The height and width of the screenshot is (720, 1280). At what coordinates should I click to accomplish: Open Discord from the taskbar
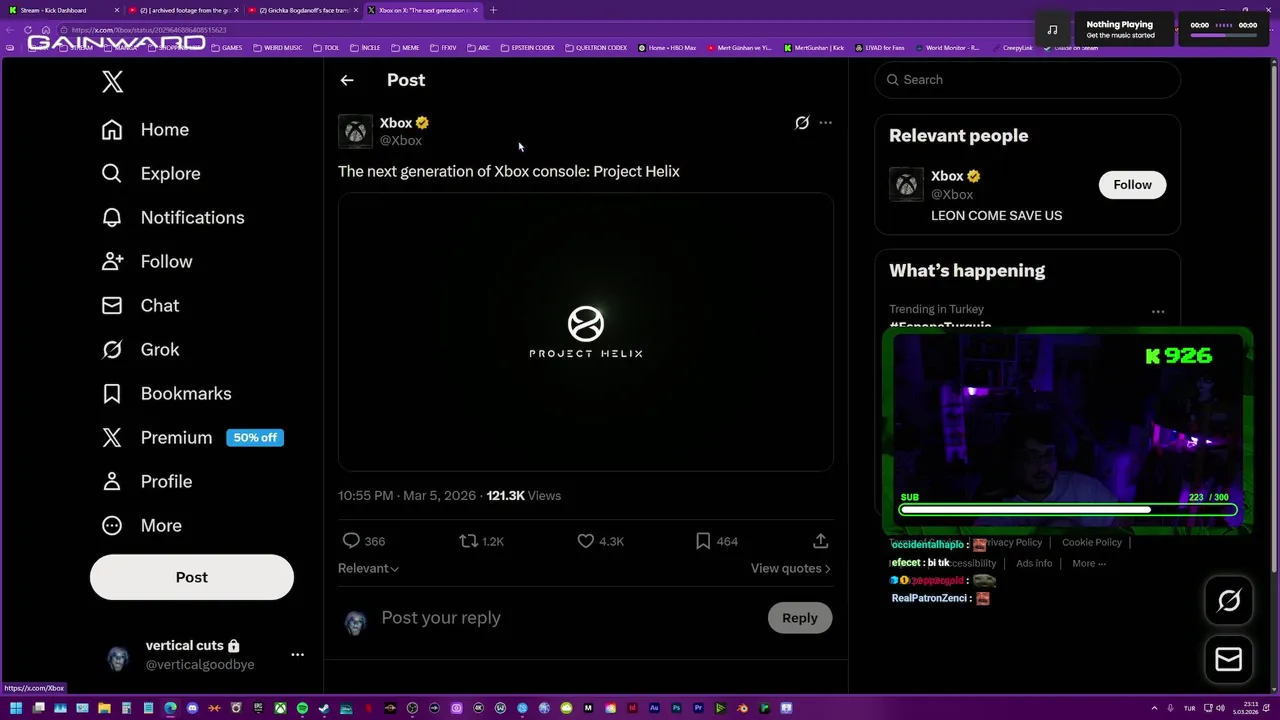[192, 708]
